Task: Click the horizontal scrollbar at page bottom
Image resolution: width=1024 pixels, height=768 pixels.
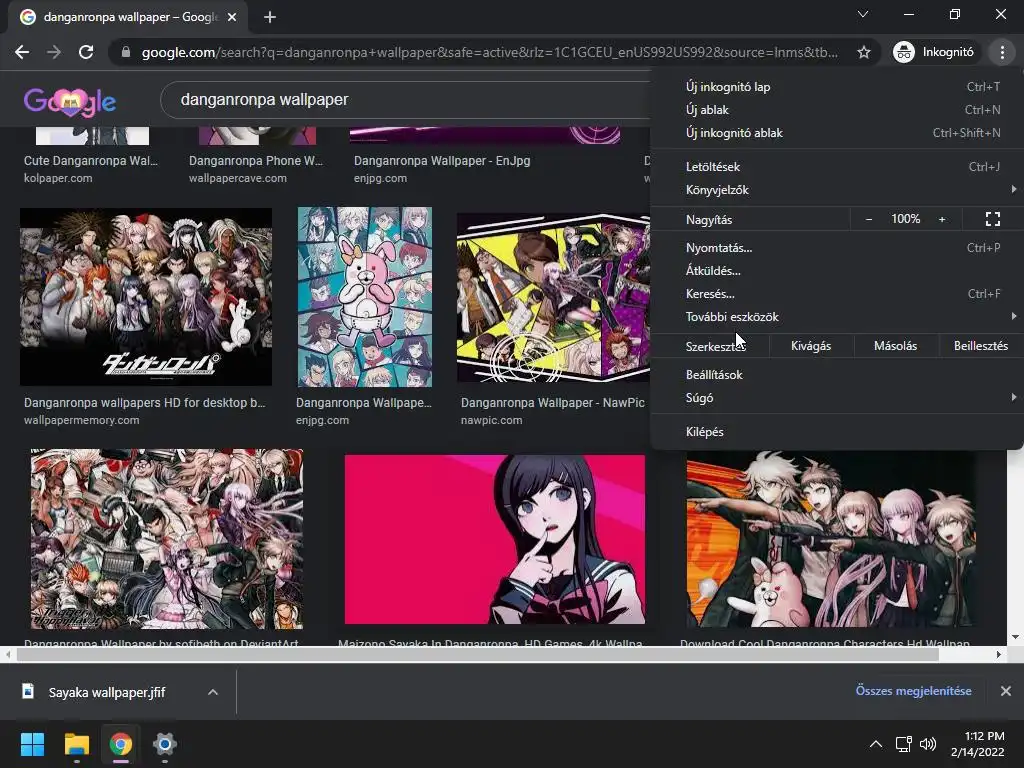Action: point(477,654)
